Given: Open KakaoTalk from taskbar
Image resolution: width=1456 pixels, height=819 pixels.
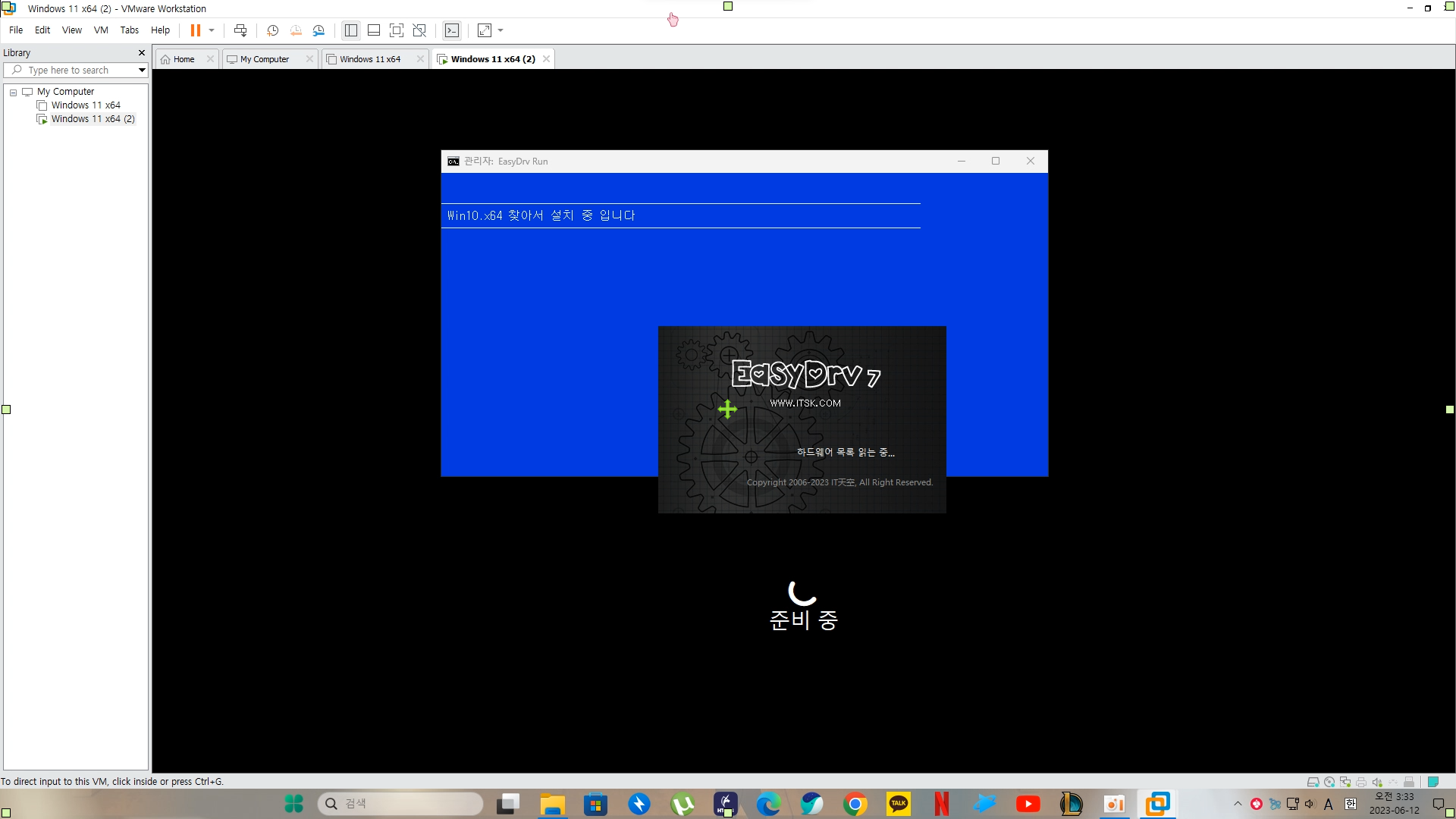Looking at the screenshot, I should 899,804.
